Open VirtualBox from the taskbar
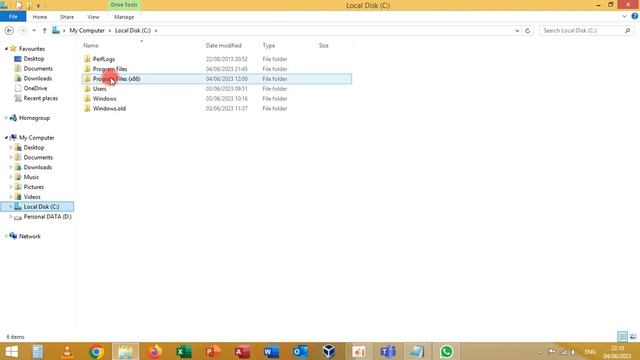The width and height of the screenshot is (640, 360). 329,351
